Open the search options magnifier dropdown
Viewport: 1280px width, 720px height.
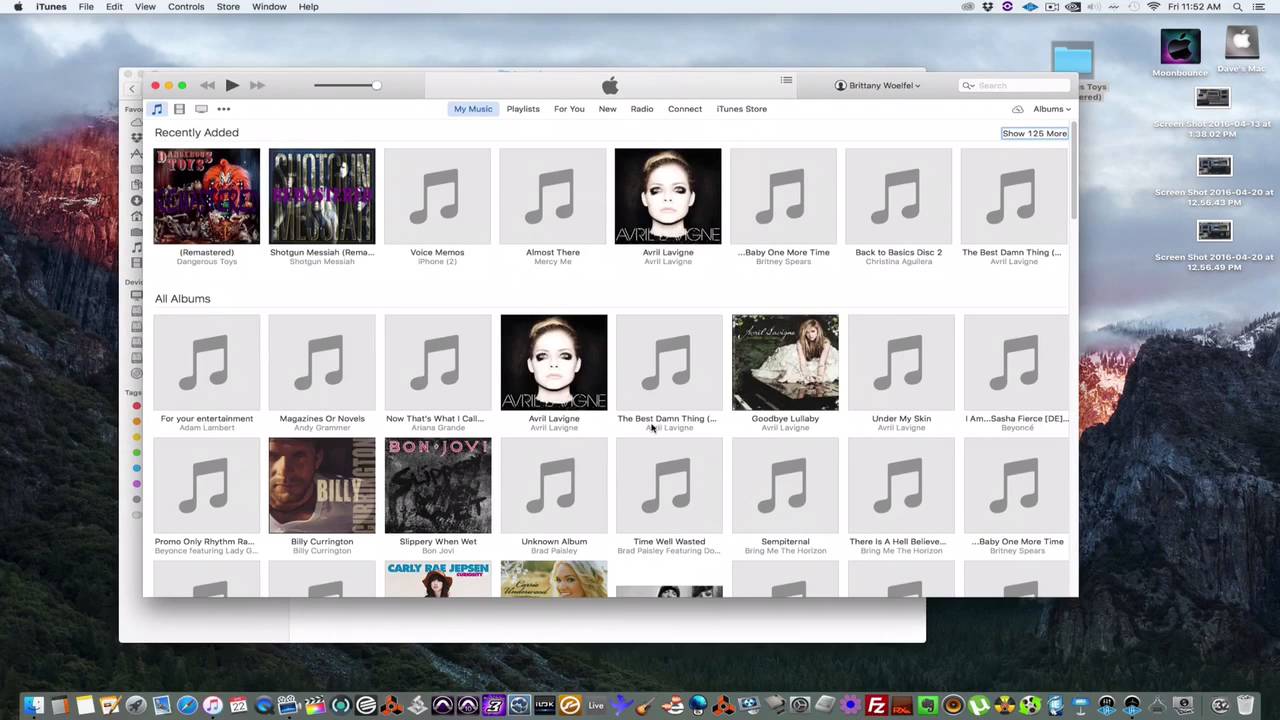(968, 86)
